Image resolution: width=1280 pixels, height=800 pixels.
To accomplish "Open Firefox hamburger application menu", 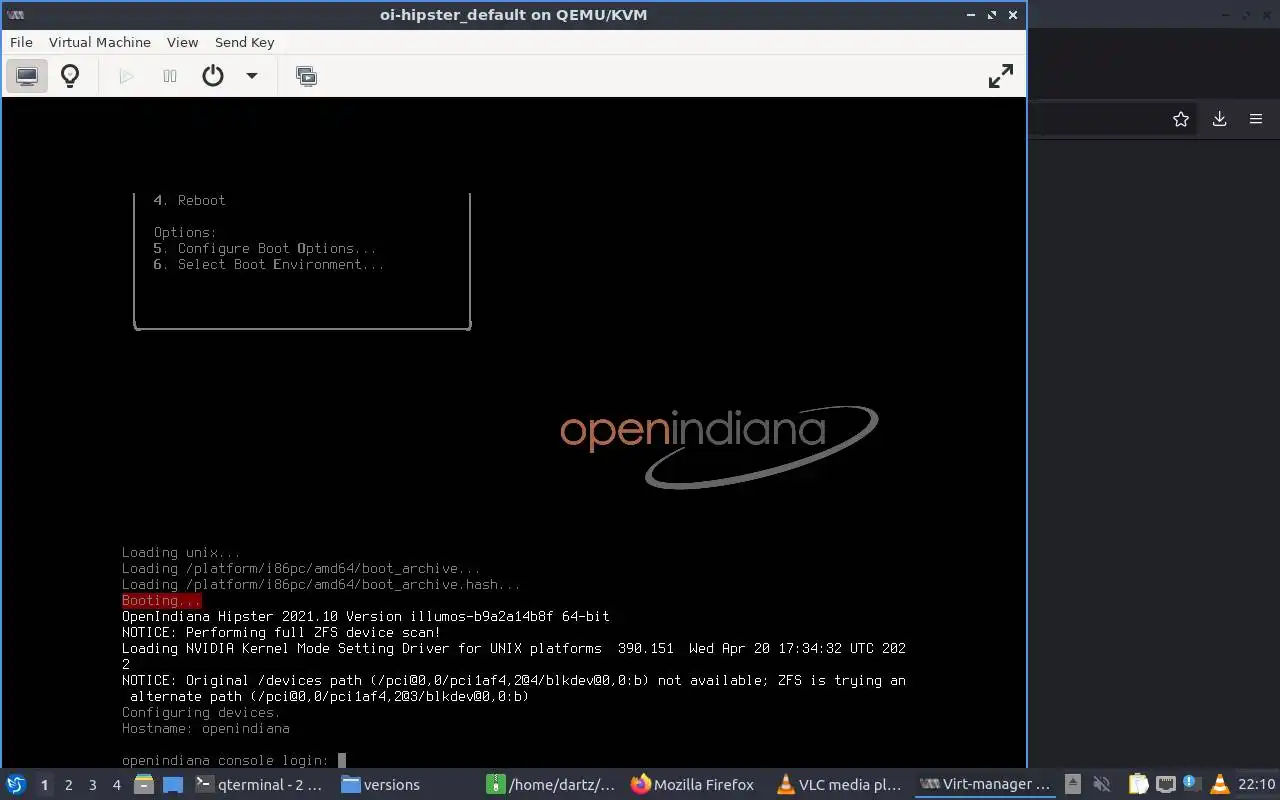I will coord(1256,119).
